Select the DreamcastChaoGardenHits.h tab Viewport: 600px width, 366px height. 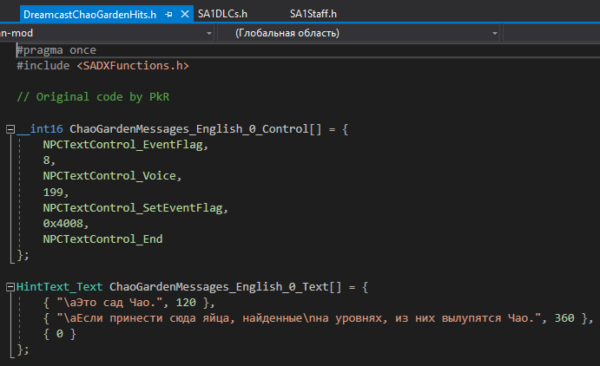[90, 15]
